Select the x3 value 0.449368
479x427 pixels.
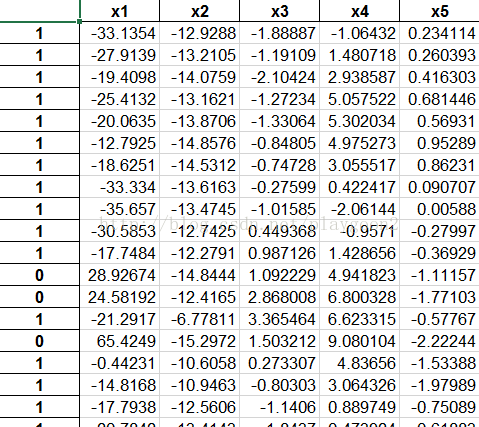[280, 231]
